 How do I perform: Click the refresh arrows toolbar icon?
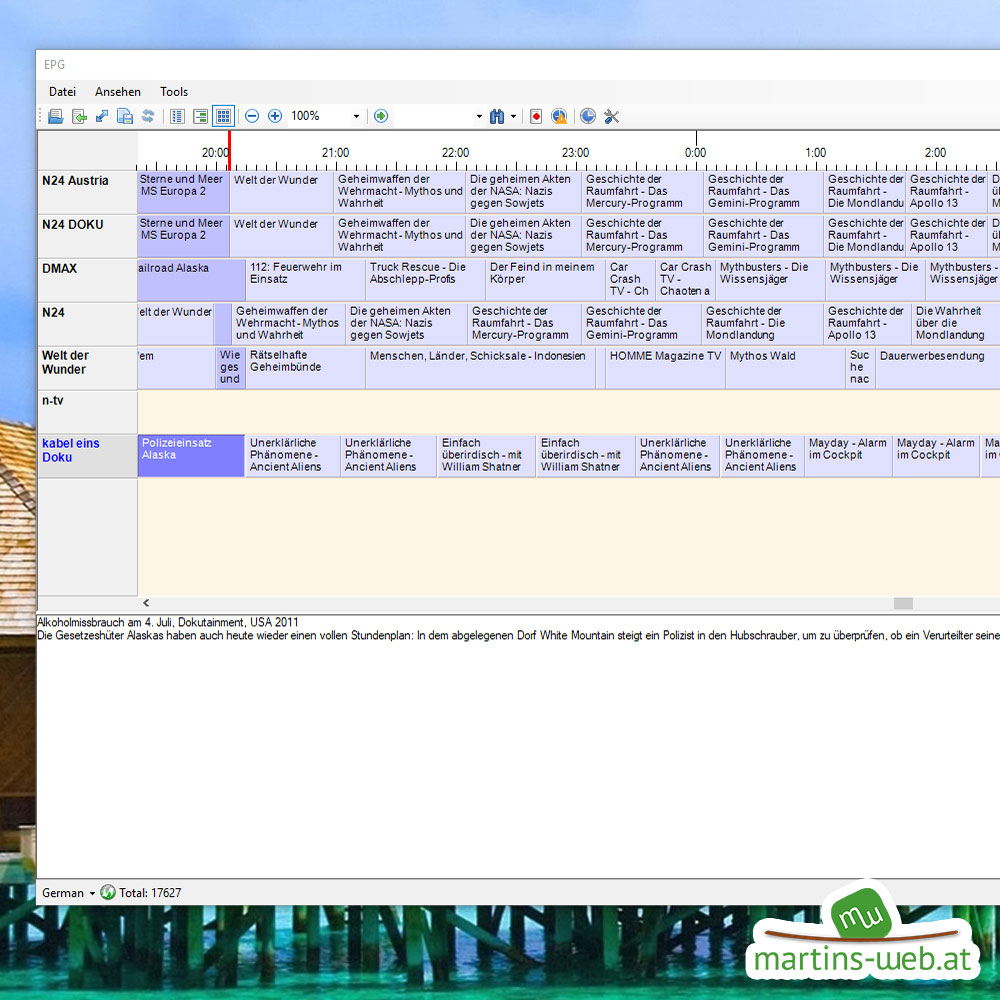tap(148, 116)
